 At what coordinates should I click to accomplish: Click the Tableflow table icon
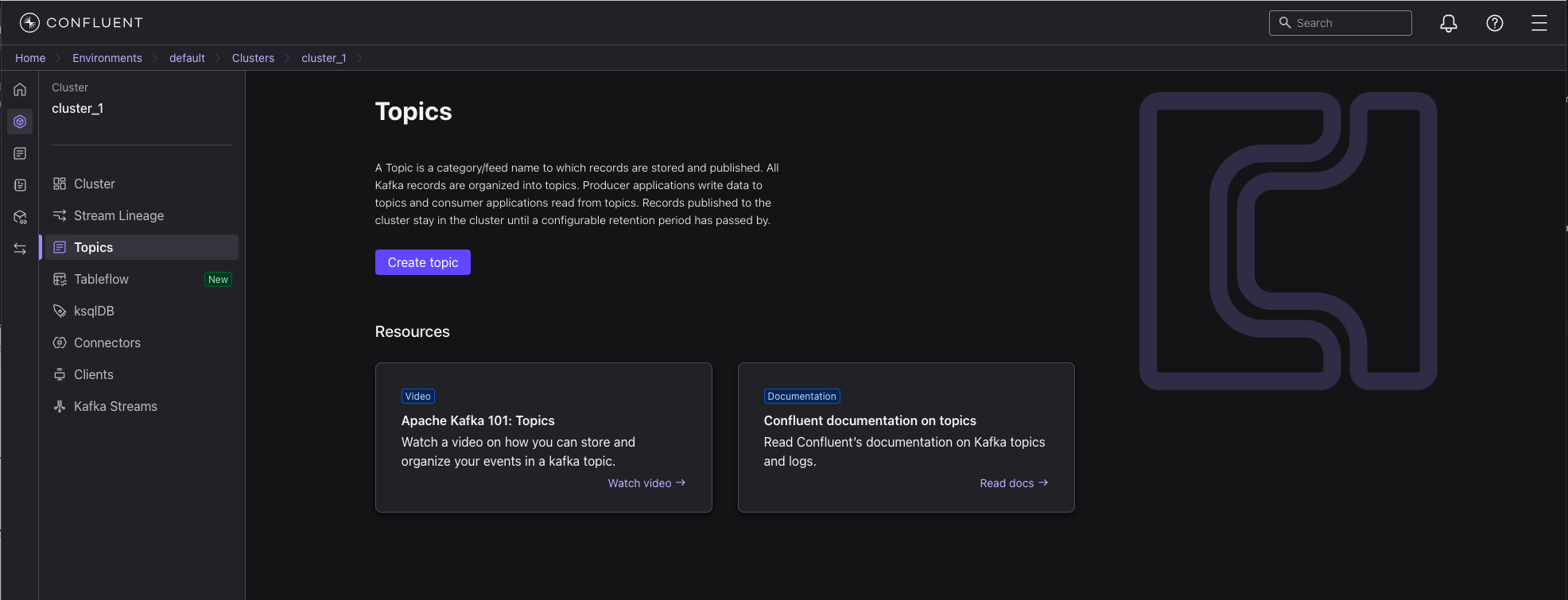60,279
